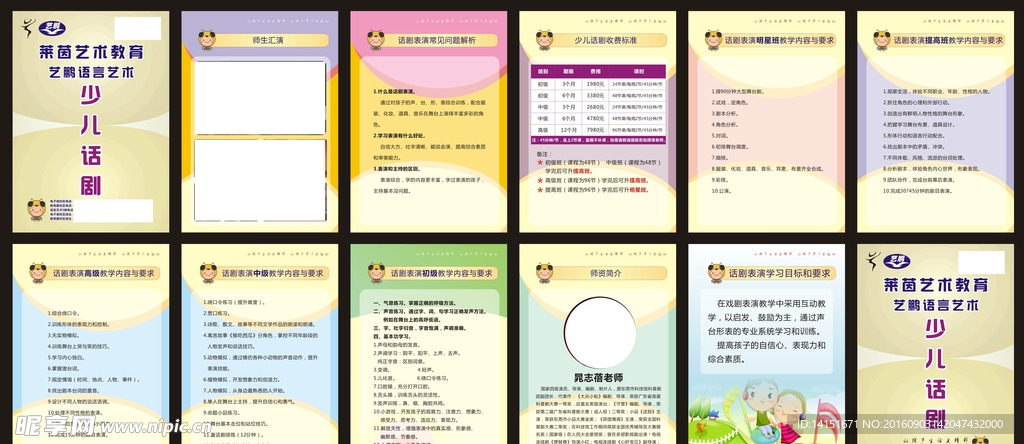
Task: Click 艺鹏语言艺术 subtitle on bottom-right cover
Action: click(x=935, y=305)
